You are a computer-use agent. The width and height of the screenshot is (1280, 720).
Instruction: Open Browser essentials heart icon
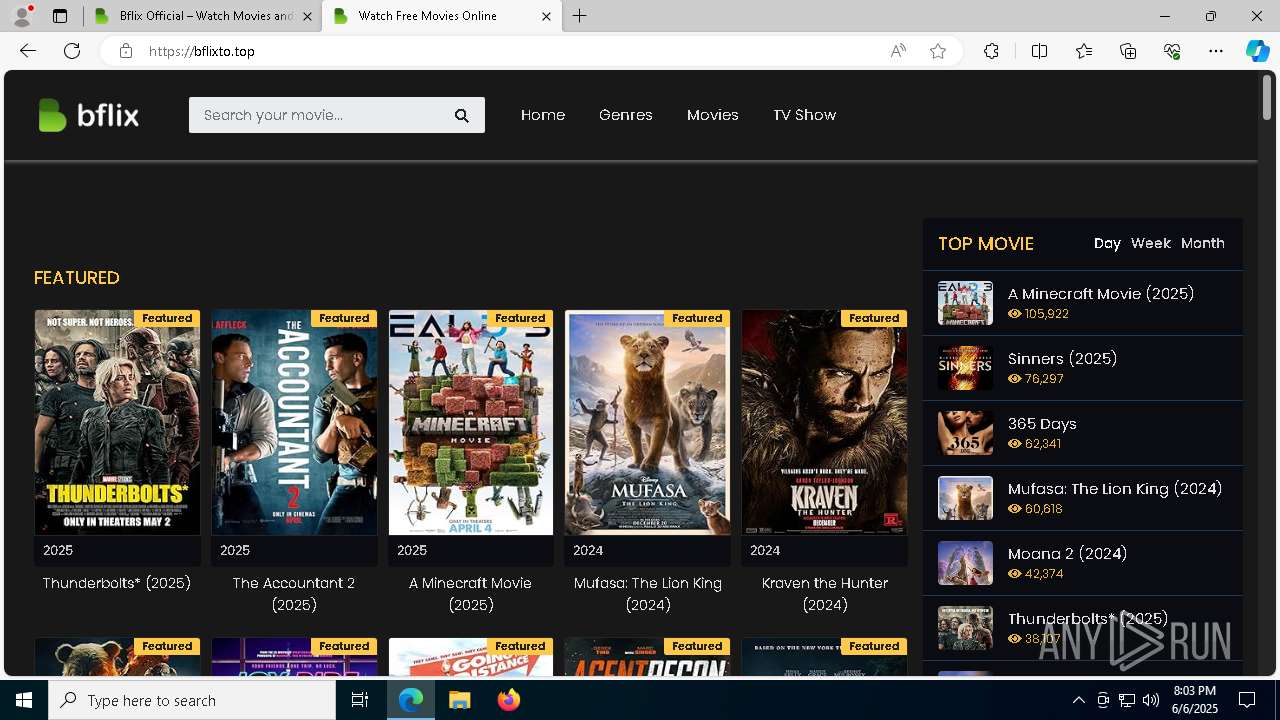click(x=1172, y=51)
